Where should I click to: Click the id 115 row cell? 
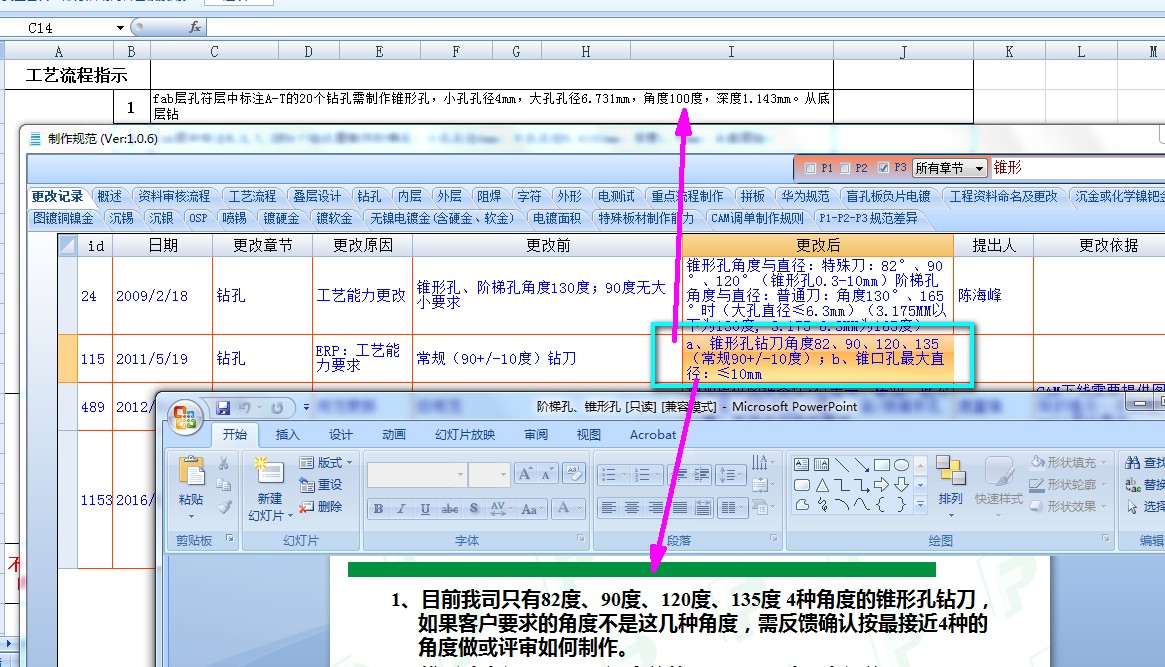pyautogui.click(x=93, y=359)
